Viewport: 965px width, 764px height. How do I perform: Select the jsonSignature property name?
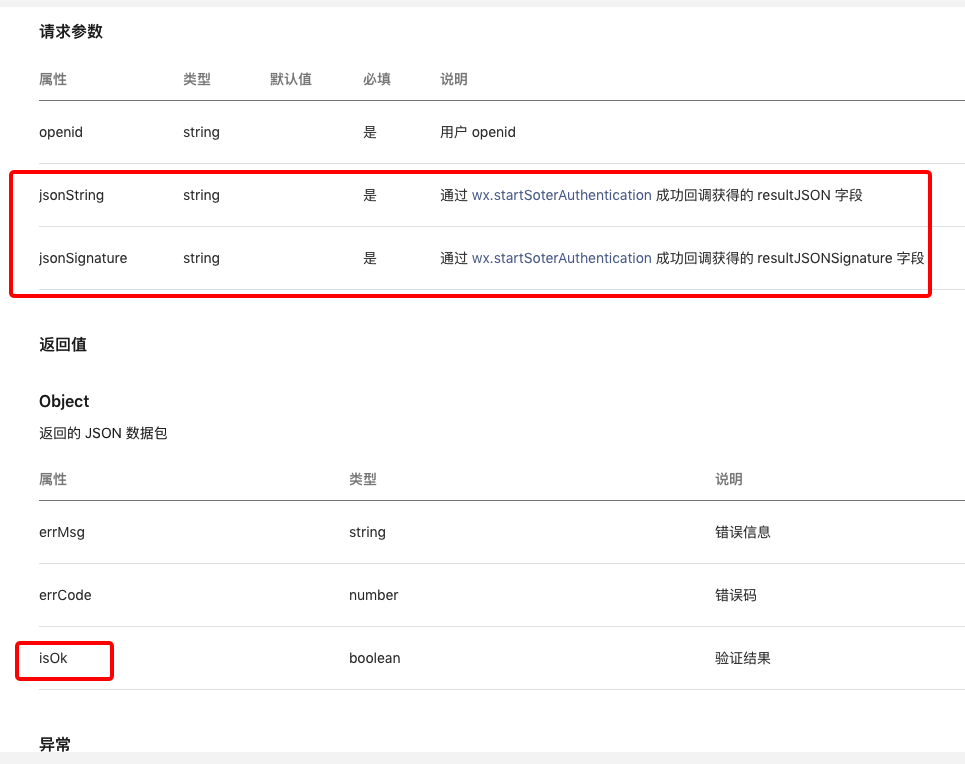tap(83, 258)
